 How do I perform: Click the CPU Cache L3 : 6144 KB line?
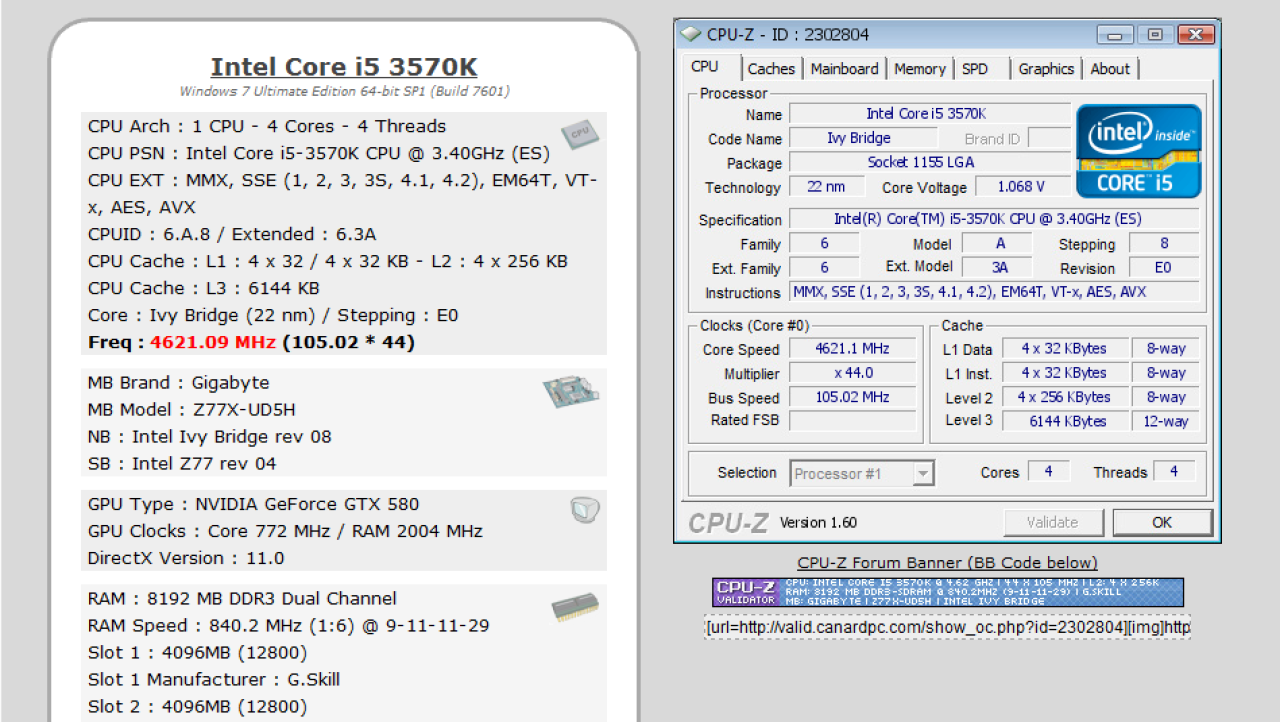(x=204, y=288)
